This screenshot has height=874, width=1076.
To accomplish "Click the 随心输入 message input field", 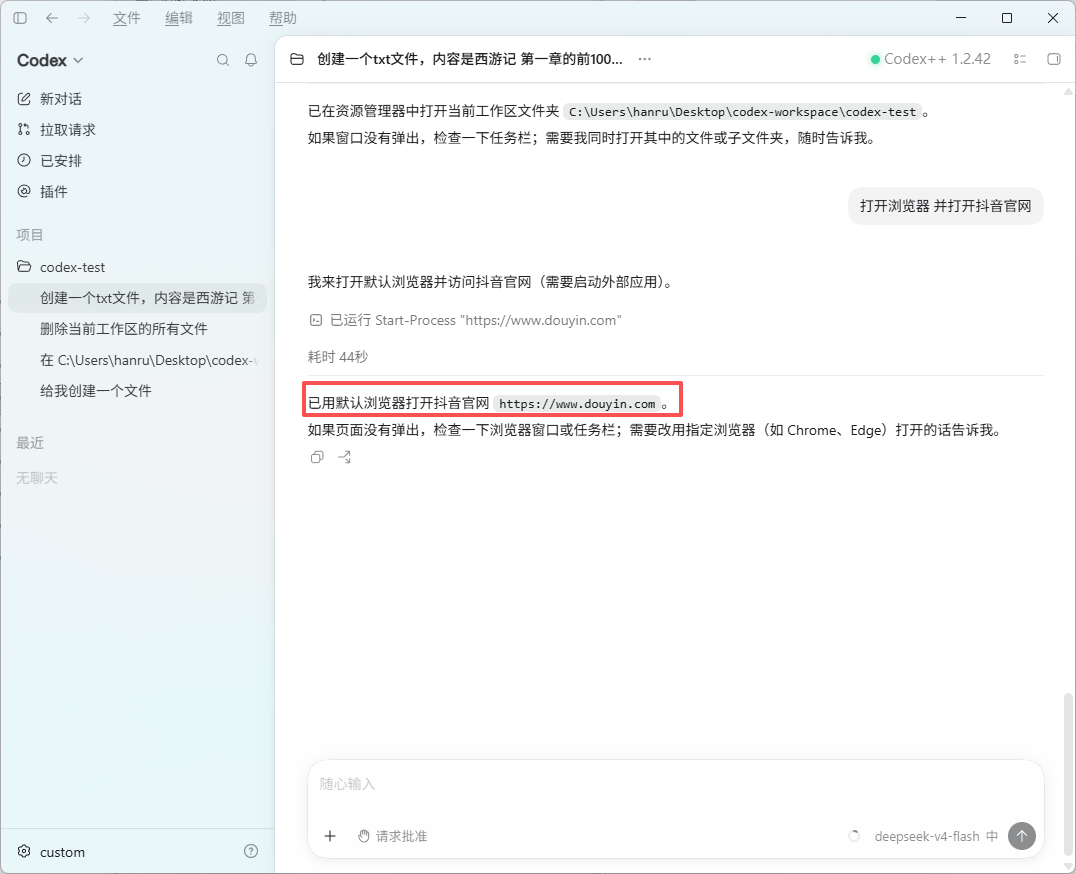I will 675,784.
